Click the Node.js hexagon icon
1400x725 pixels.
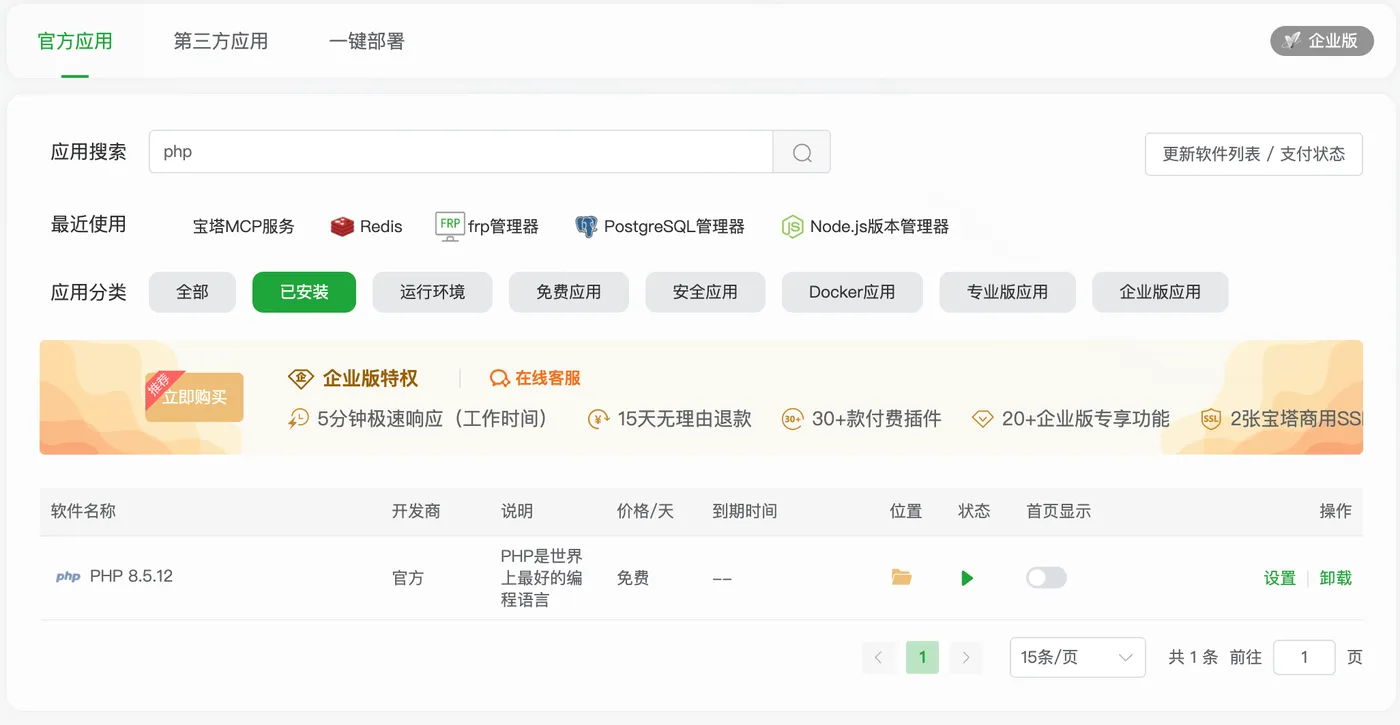[792, 226]
